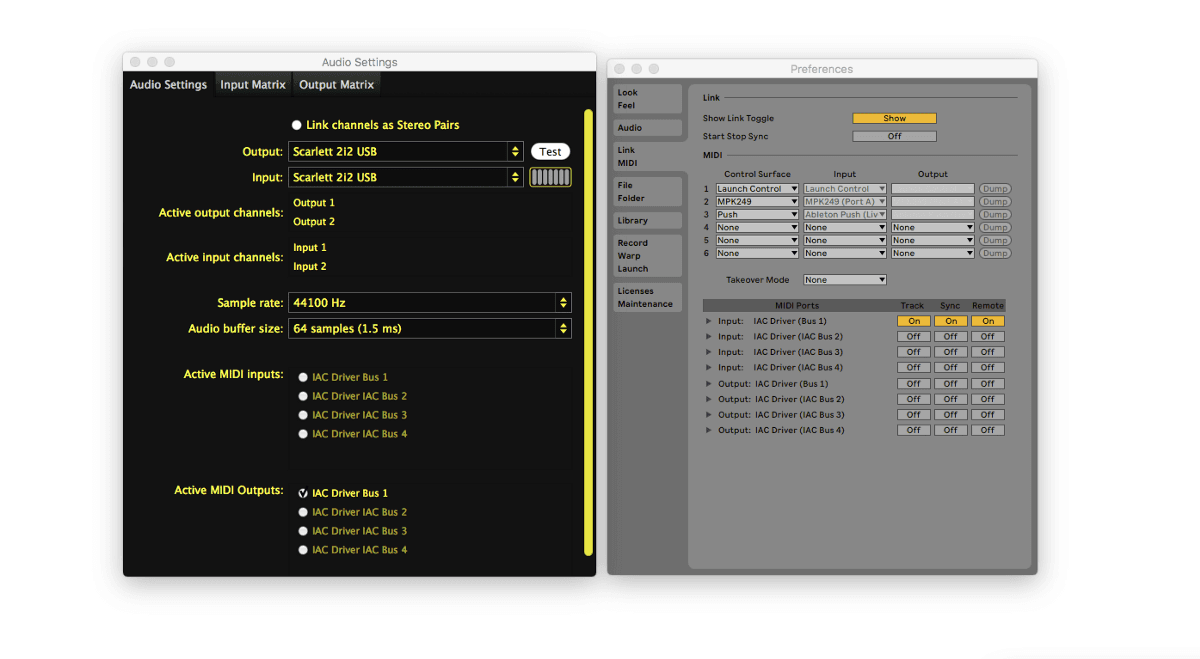
Task: Click the input level meter next to Test
Action: click(551, 176)
